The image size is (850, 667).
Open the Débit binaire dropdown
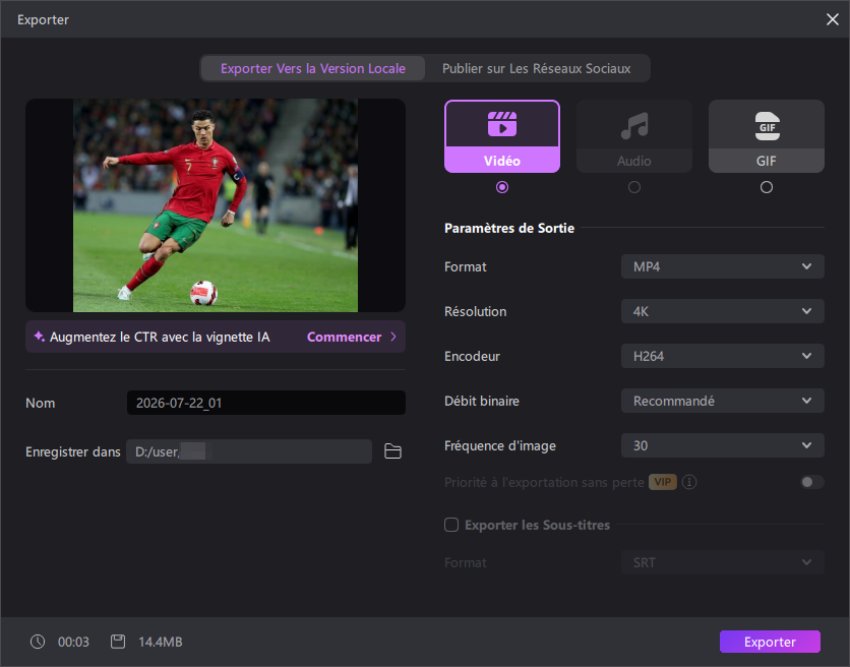[723, 401]
